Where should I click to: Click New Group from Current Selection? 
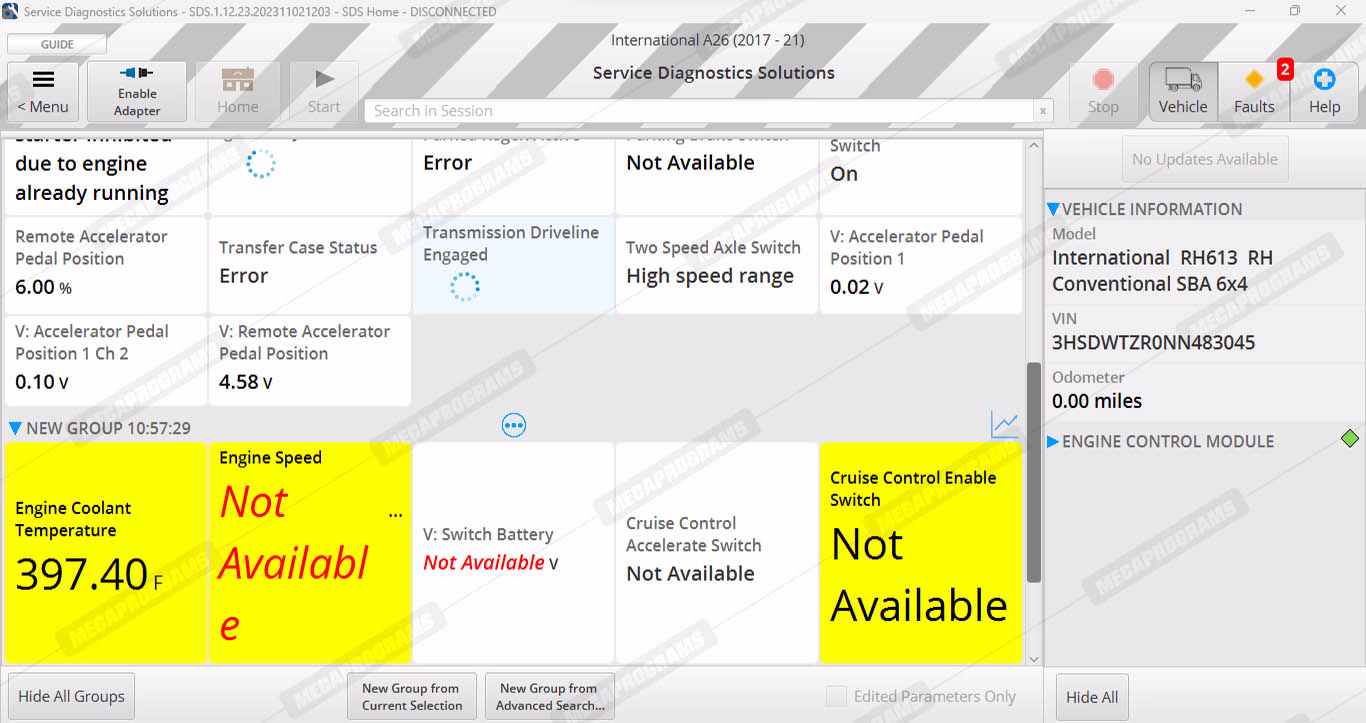tap(412, 696)
